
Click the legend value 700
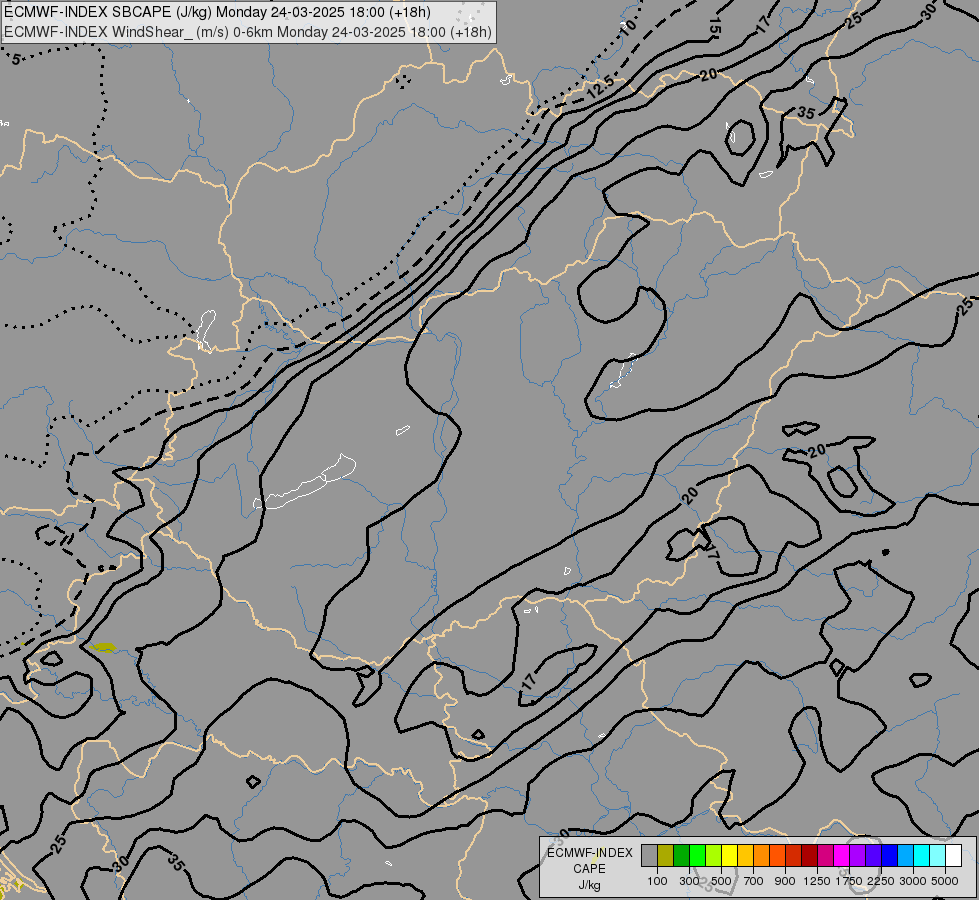(754, 881)
